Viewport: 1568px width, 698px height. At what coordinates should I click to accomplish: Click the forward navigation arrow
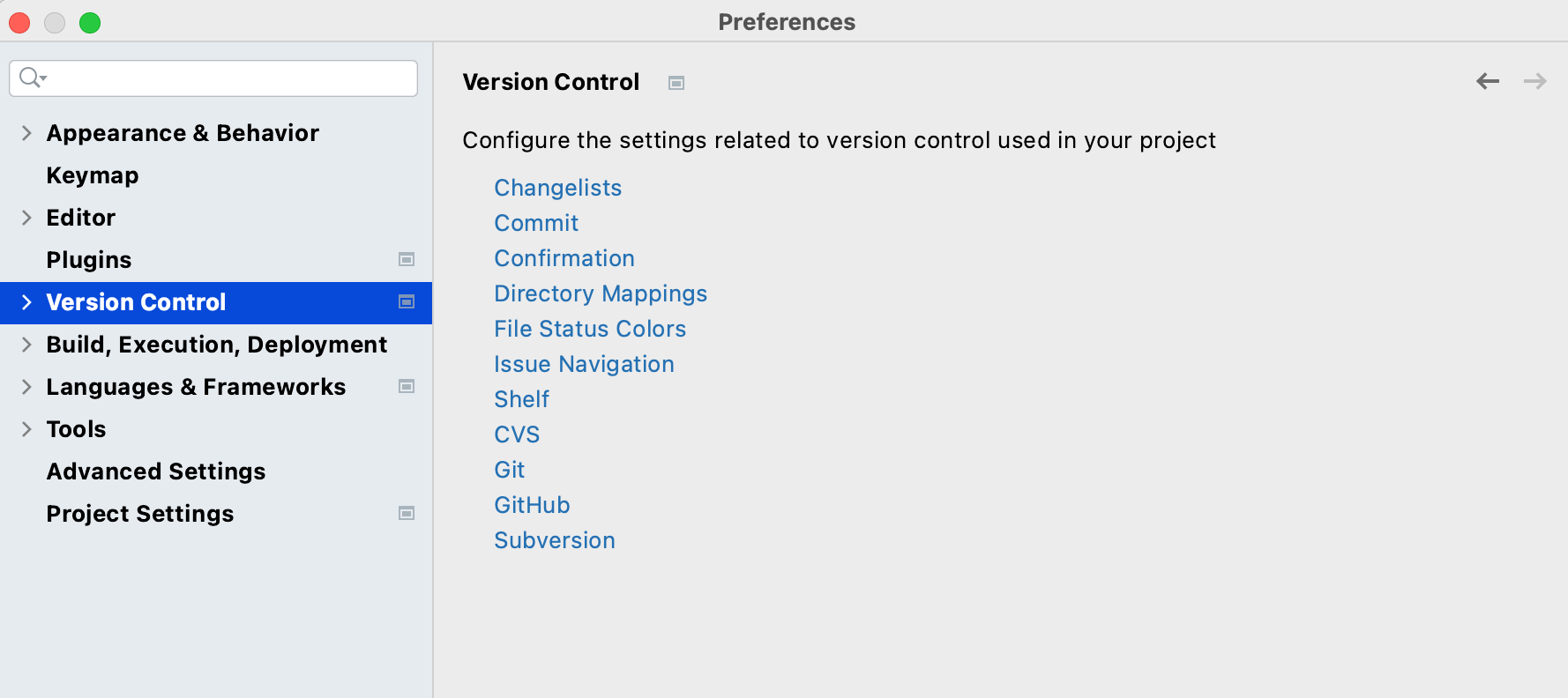[x=1534, y=82]
